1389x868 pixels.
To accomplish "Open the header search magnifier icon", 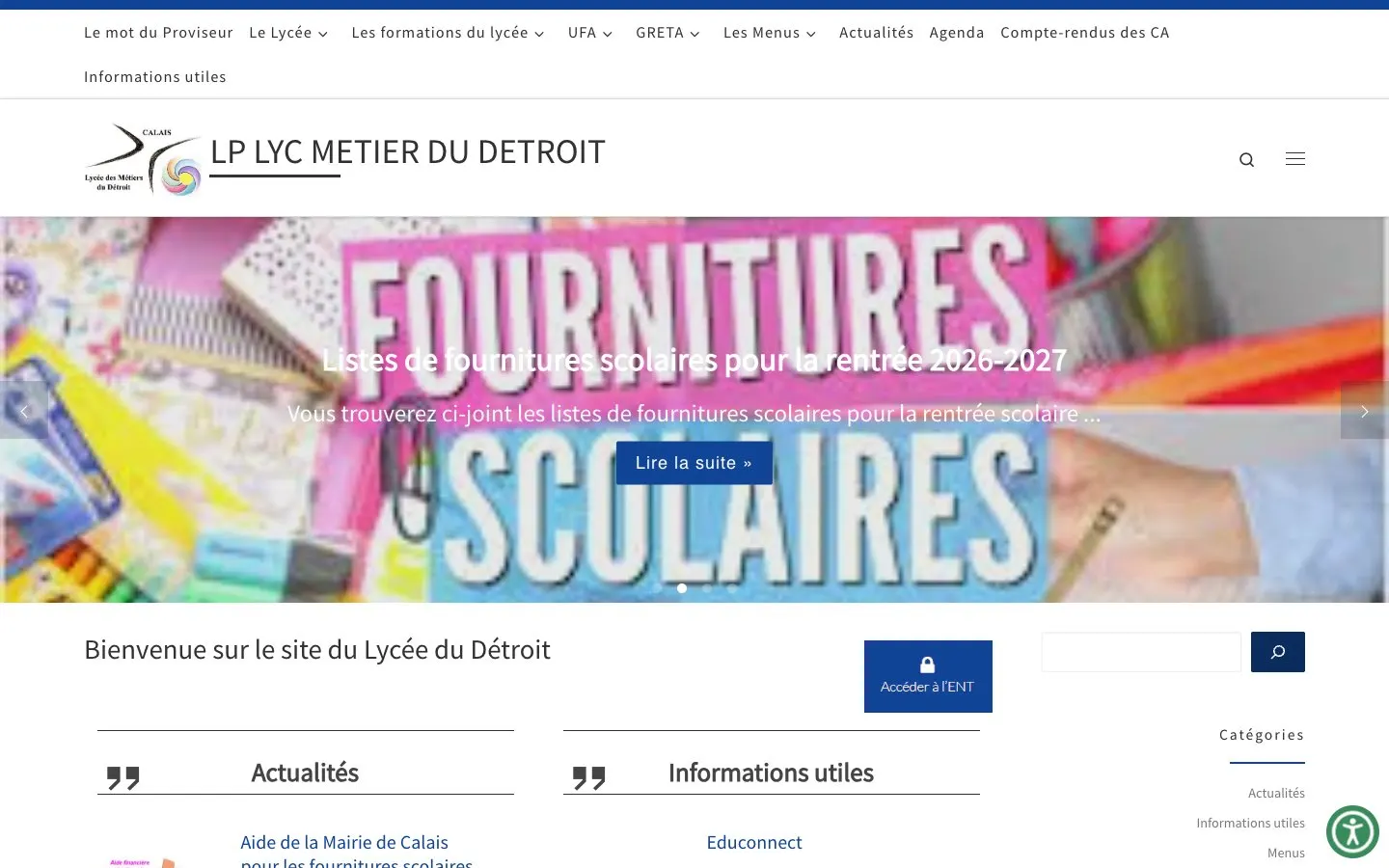I will [x=1246, y=159].
